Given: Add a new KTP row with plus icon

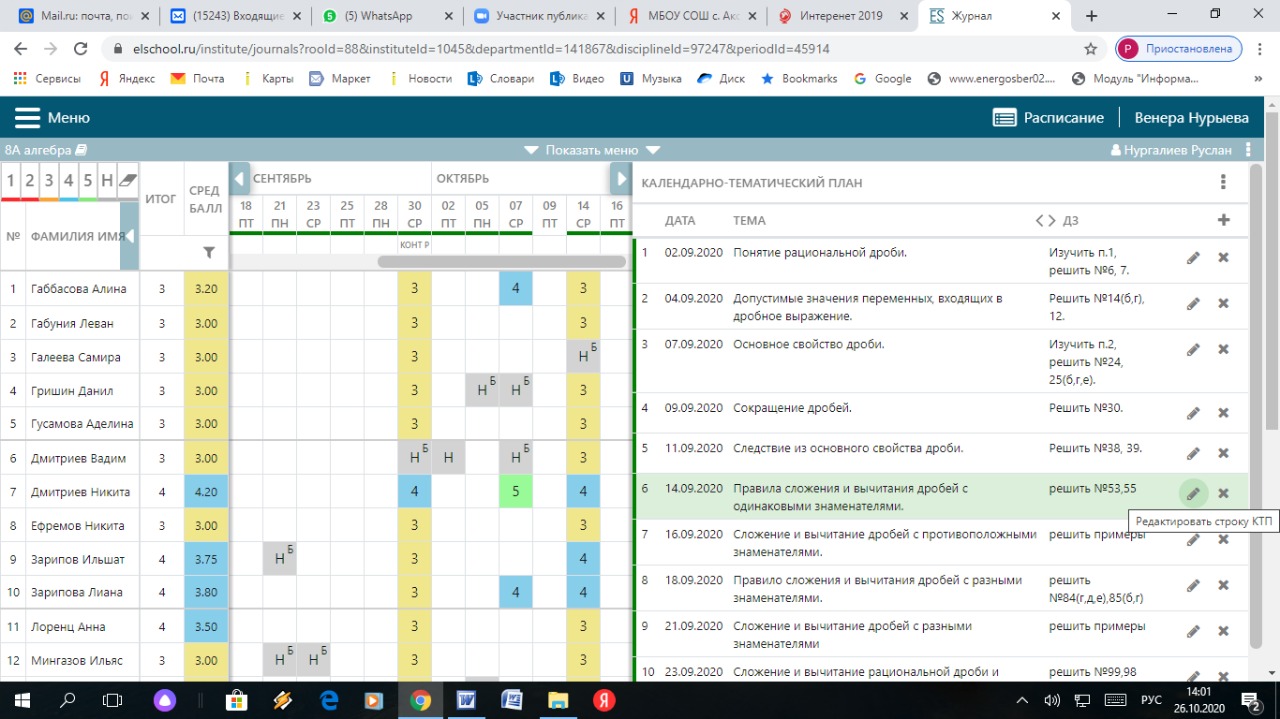Looking at the screenshot, I should tap(1223, 220).
